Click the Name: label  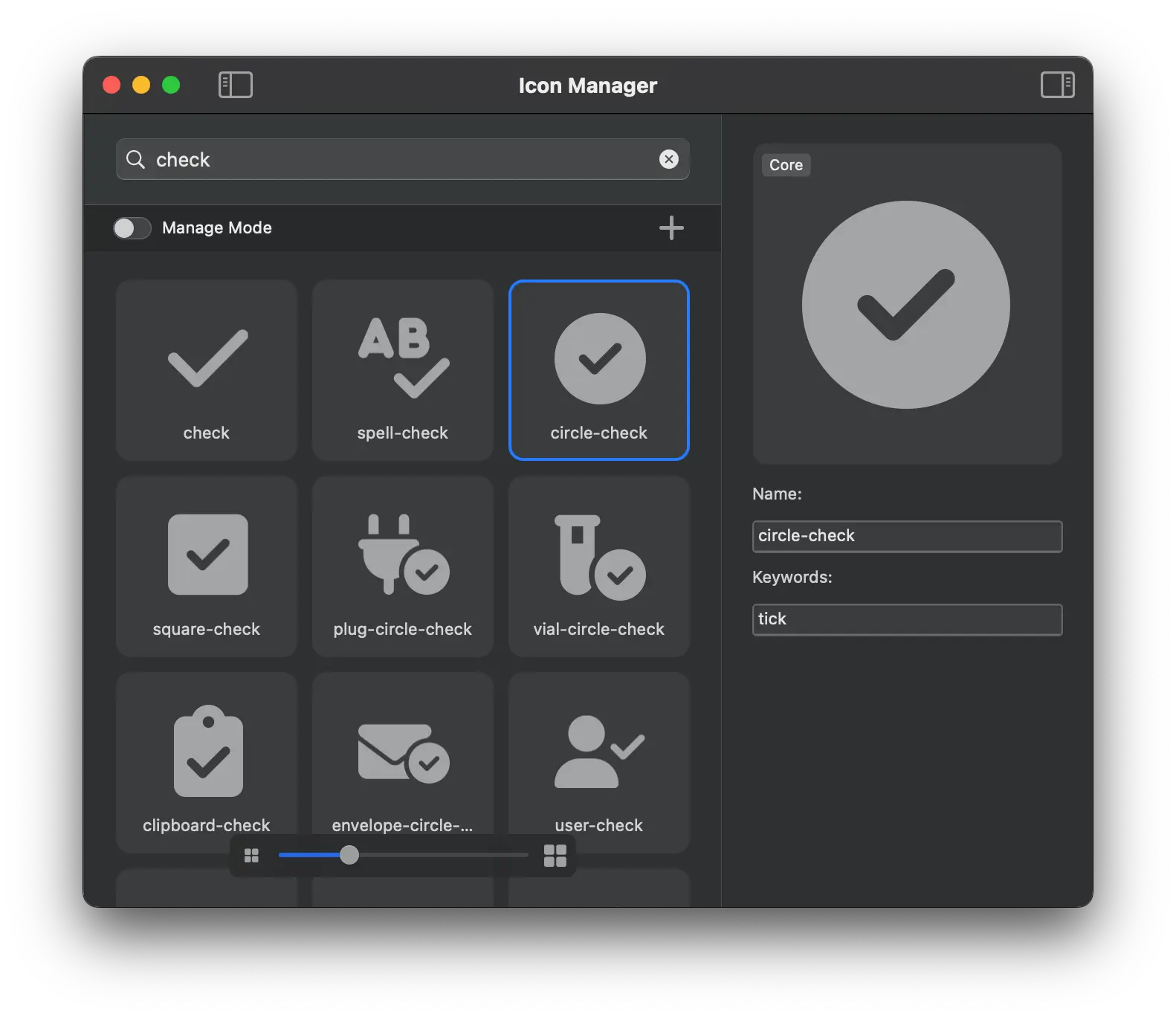pyautogui.click(x=777, y=494)
